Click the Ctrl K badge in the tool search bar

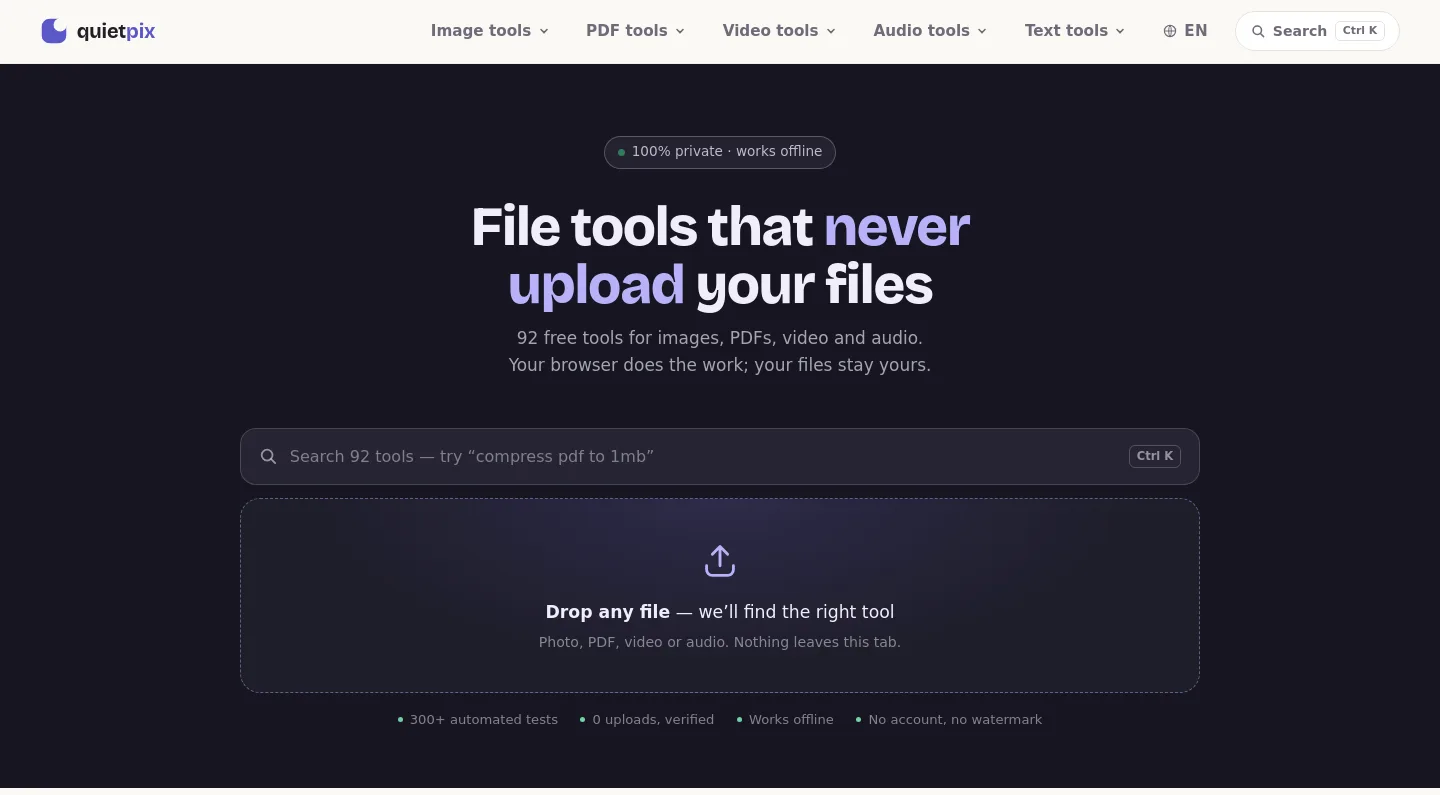1155,456
